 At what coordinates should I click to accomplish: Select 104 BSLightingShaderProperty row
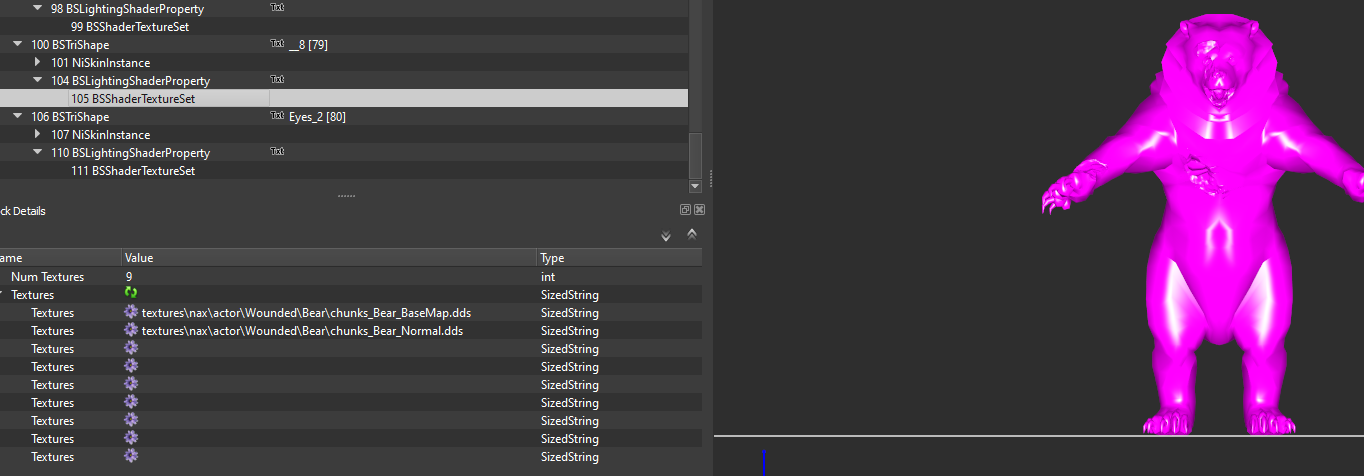tap(131, 81)
